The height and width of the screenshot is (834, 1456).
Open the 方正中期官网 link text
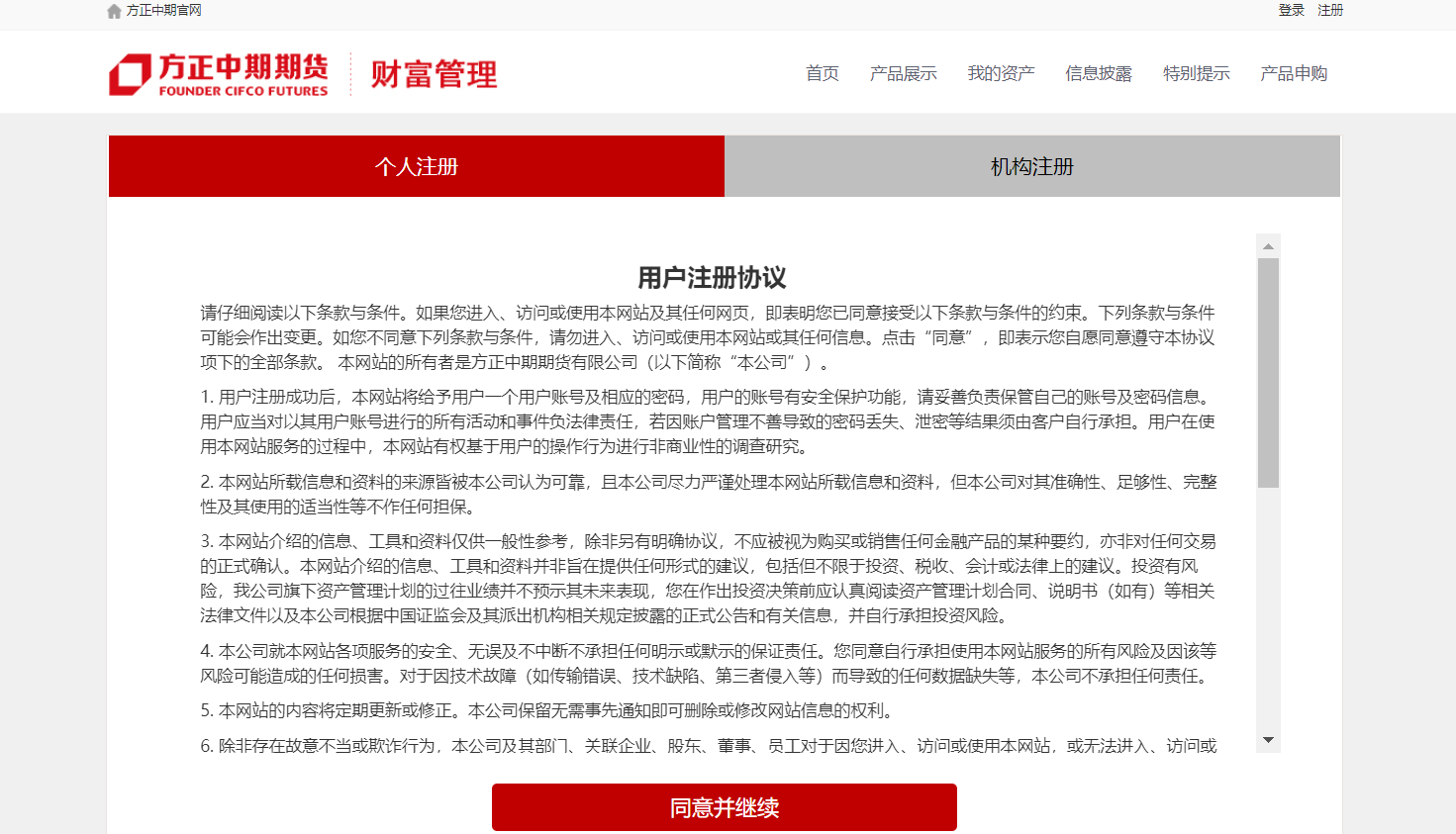click(x=163, y=11)
